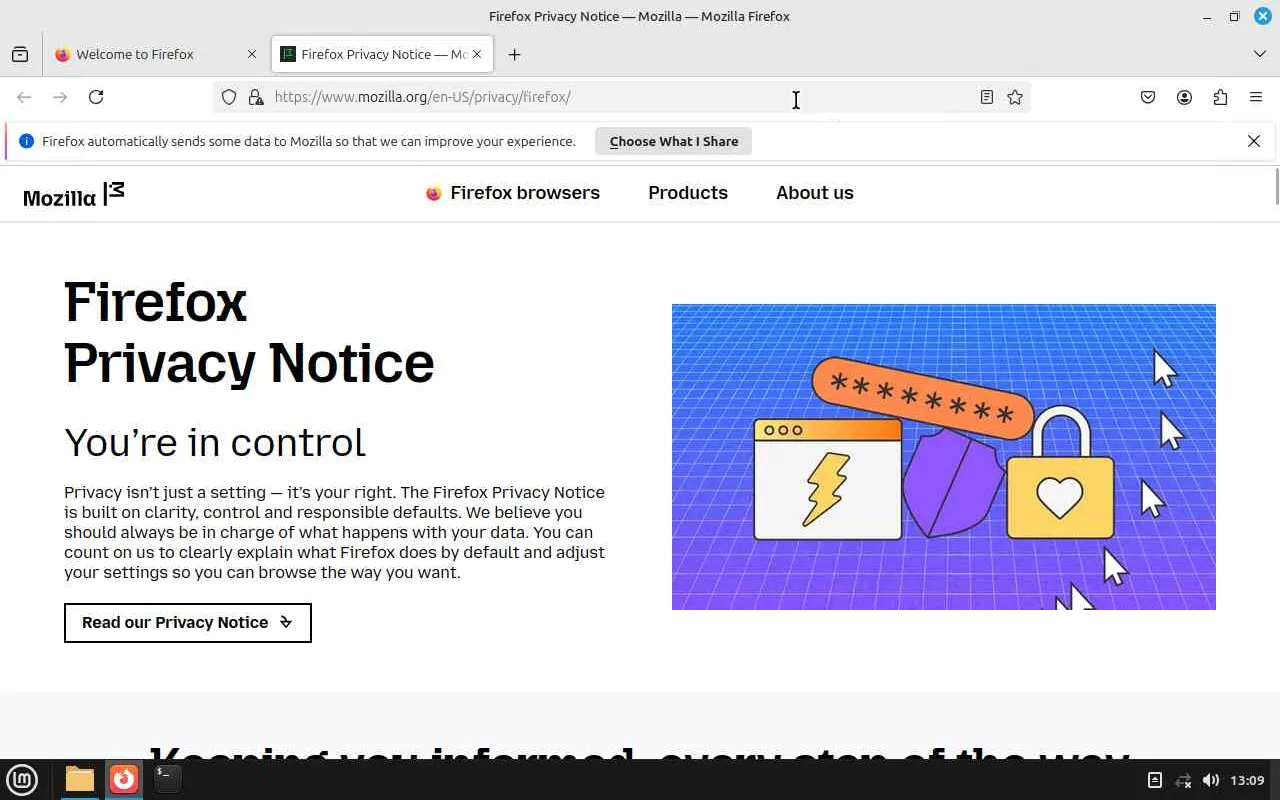Open the Firefox account icon

pyautogui.click(x=1184, y=97)
